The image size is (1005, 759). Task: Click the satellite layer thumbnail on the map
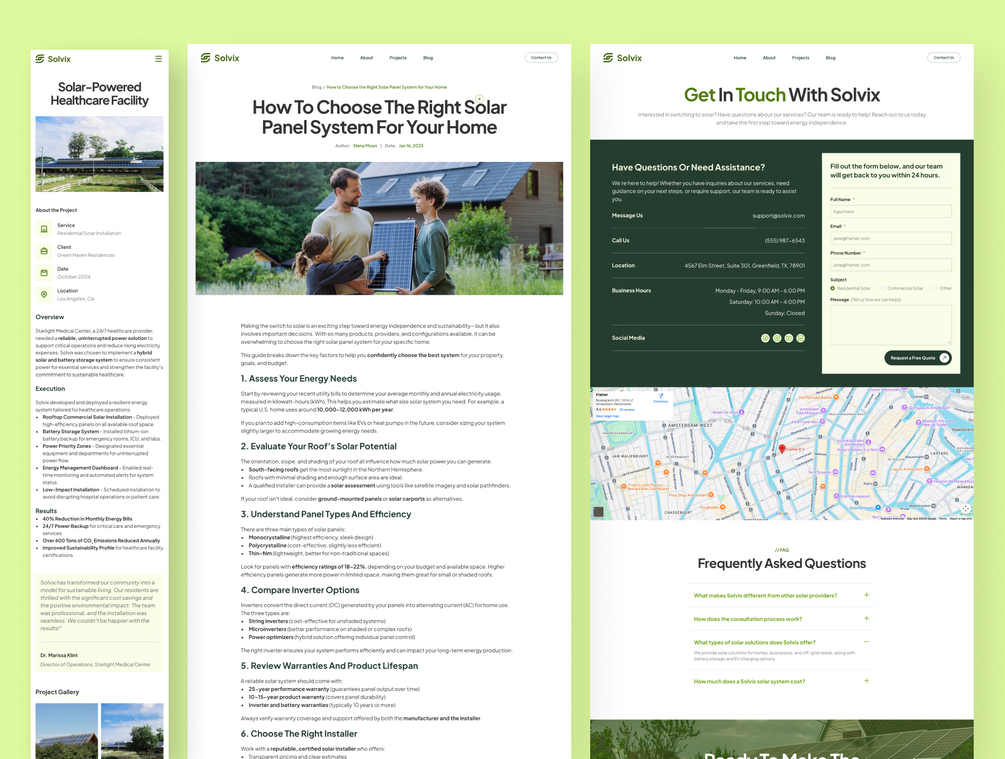pyautogui.click(x=599, y=512)
